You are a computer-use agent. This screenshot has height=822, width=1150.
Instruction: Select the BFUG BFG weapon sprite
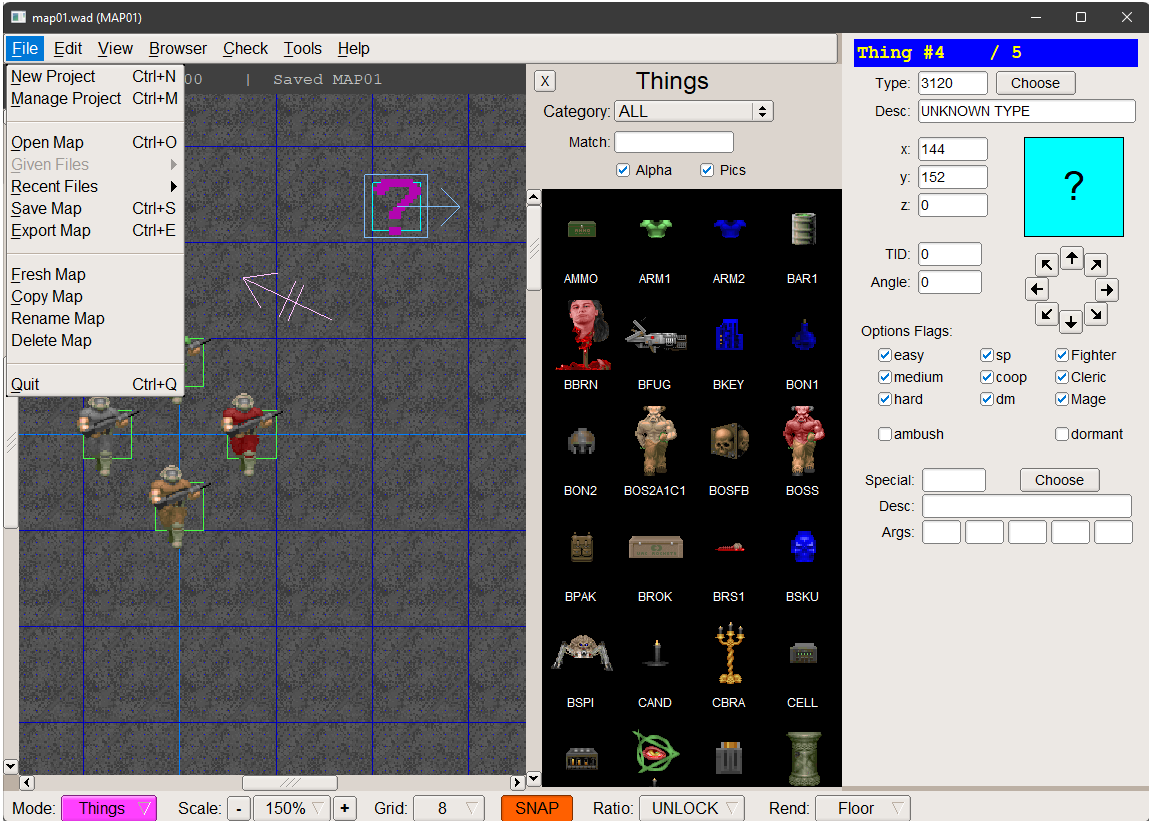pyautogui.click(x=655, y=337)
